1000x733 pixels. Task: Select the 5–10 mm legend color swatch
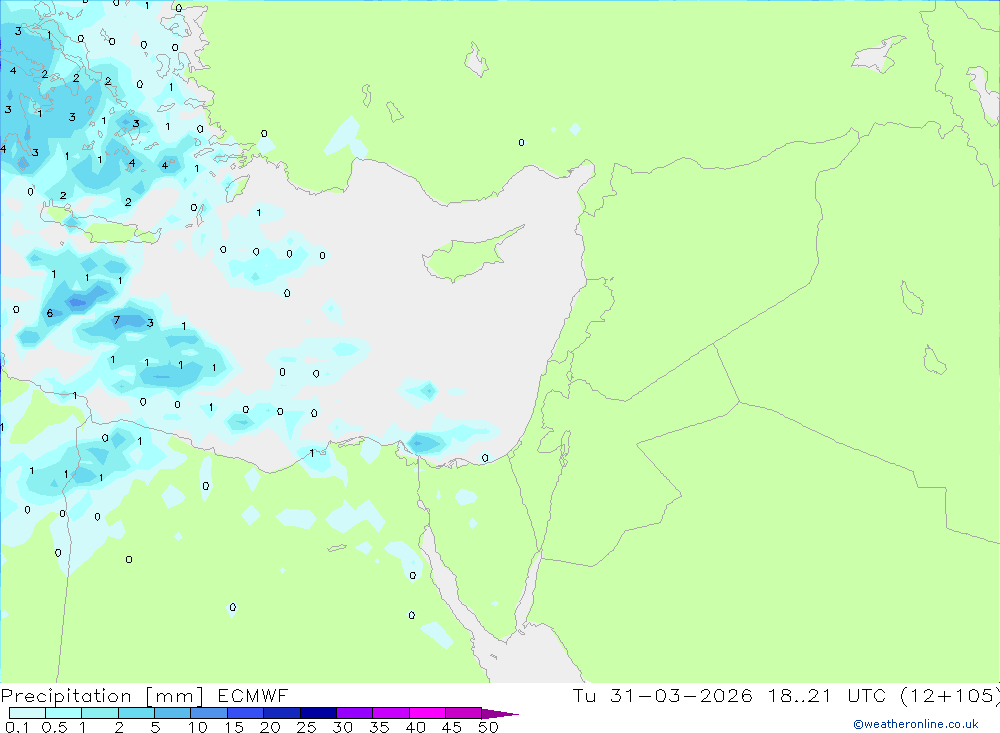(x=173, y=713)
